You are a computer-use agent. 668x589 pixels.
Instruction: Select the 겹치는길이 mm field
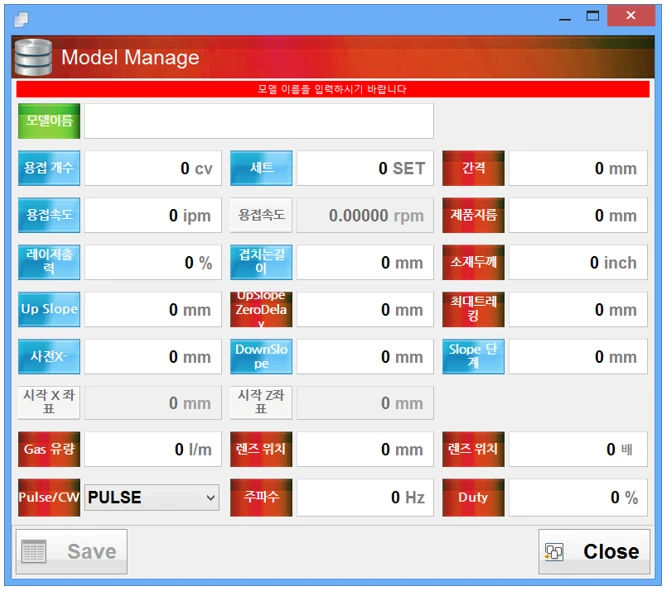pos(365,262)
